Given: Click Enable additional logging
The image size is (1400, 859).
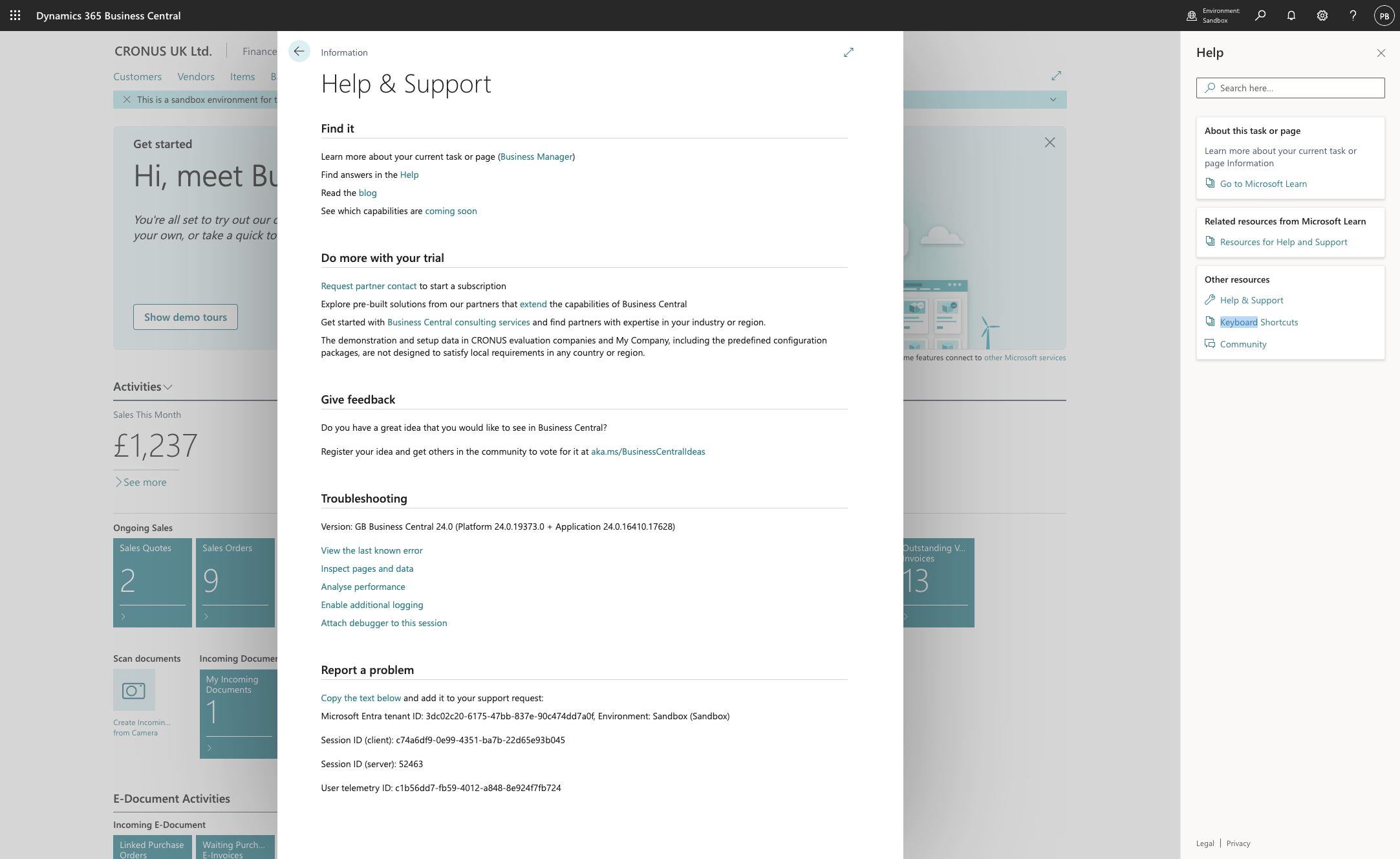Looking at the screenshot, I should point(372,605).
